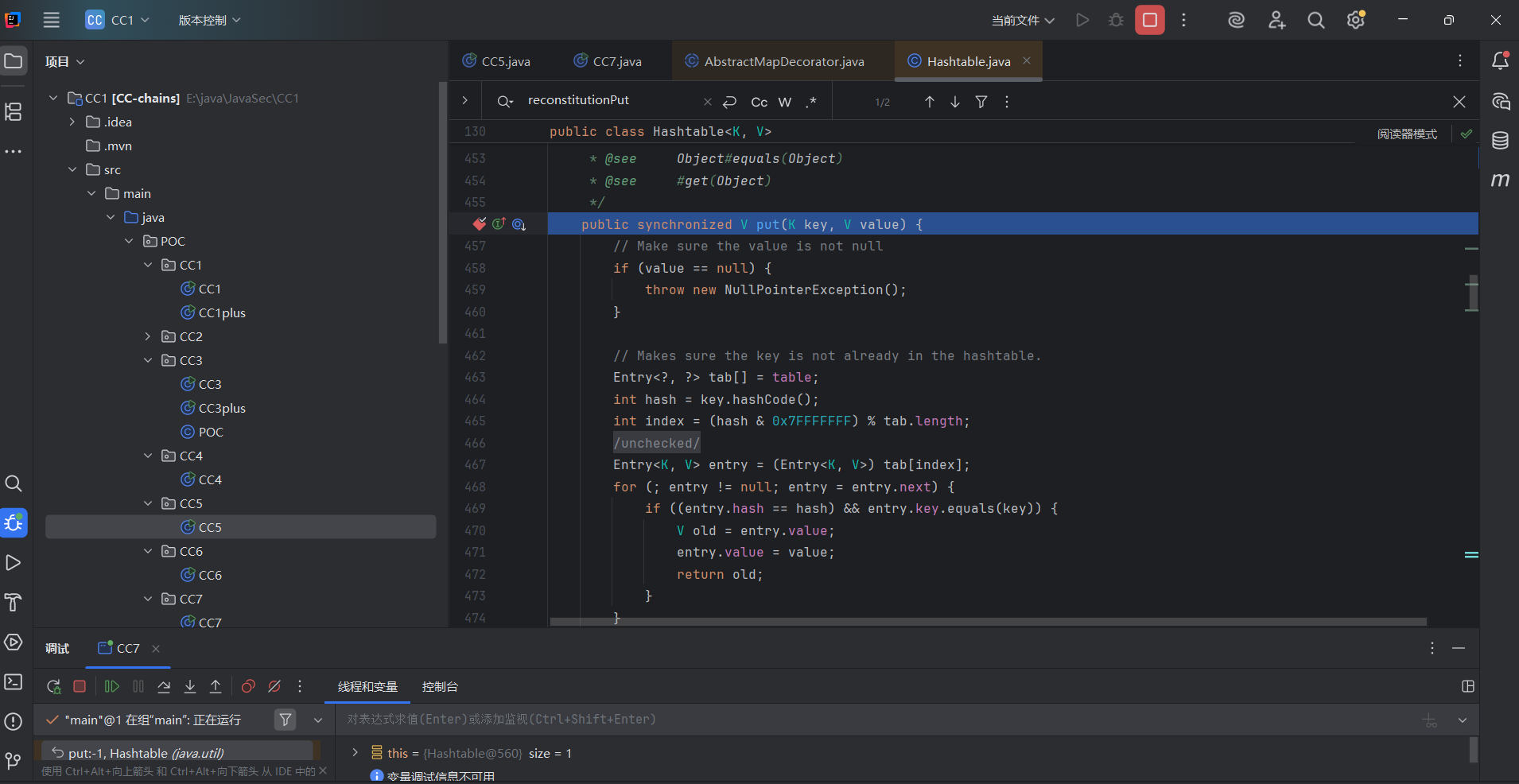This screenshot has height=784, width=1519.
Task: Click the Stop button in the debug toolbar
Action: coord(80,686)
